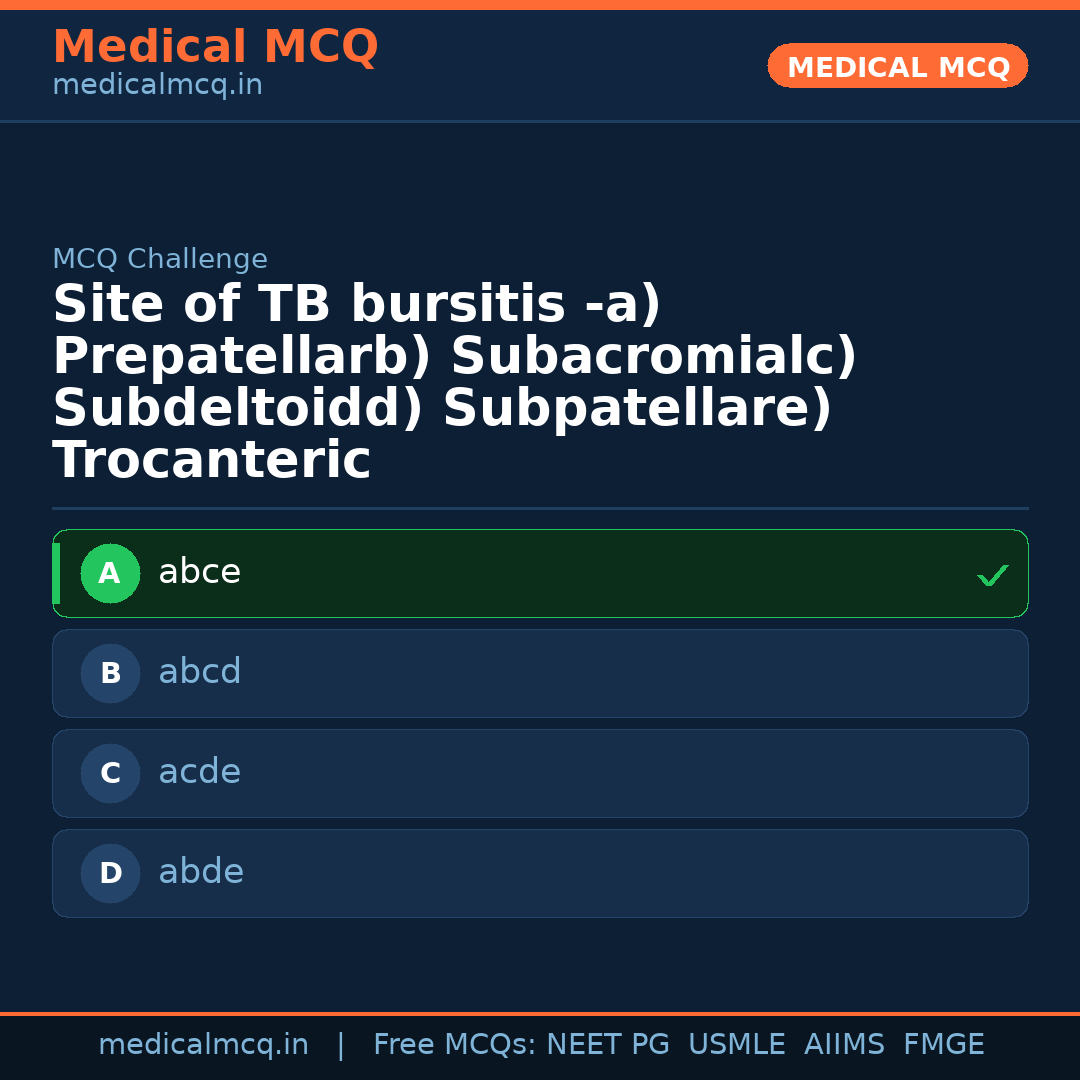Select answer option D labeled abde
The image size is (1080, 1080).
(x=540, y=873)
